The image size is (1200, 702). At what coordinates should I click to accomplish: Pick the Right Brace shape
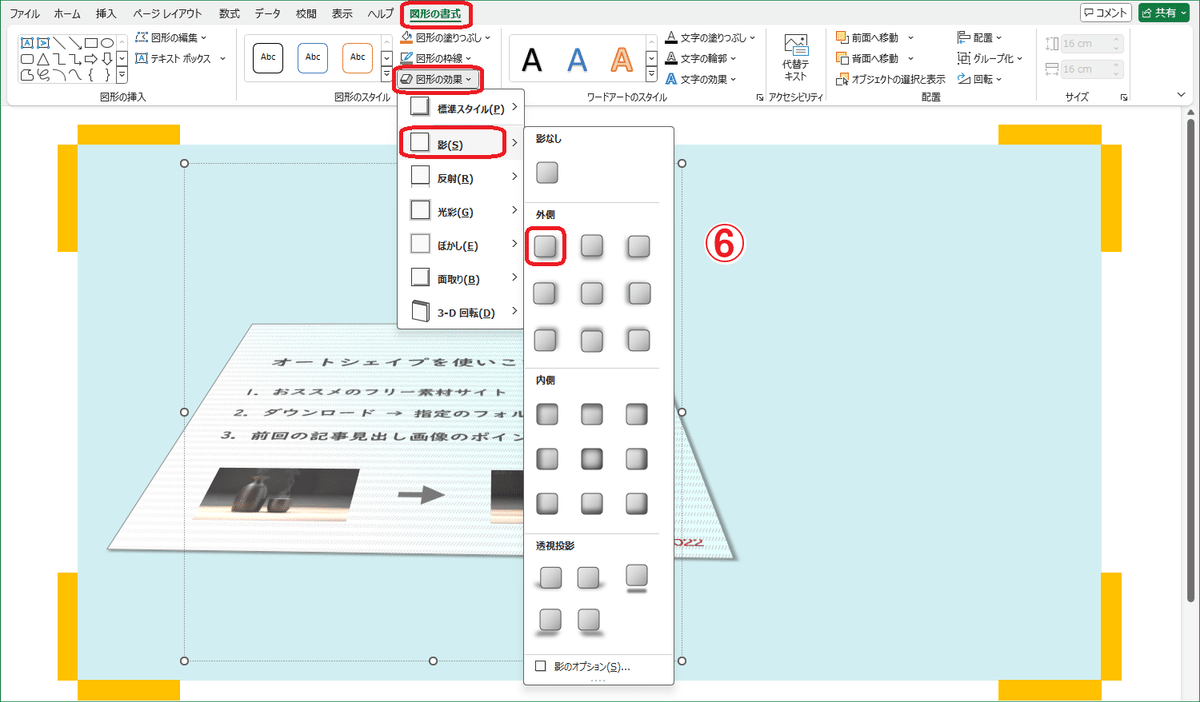(x=107, y=75)
